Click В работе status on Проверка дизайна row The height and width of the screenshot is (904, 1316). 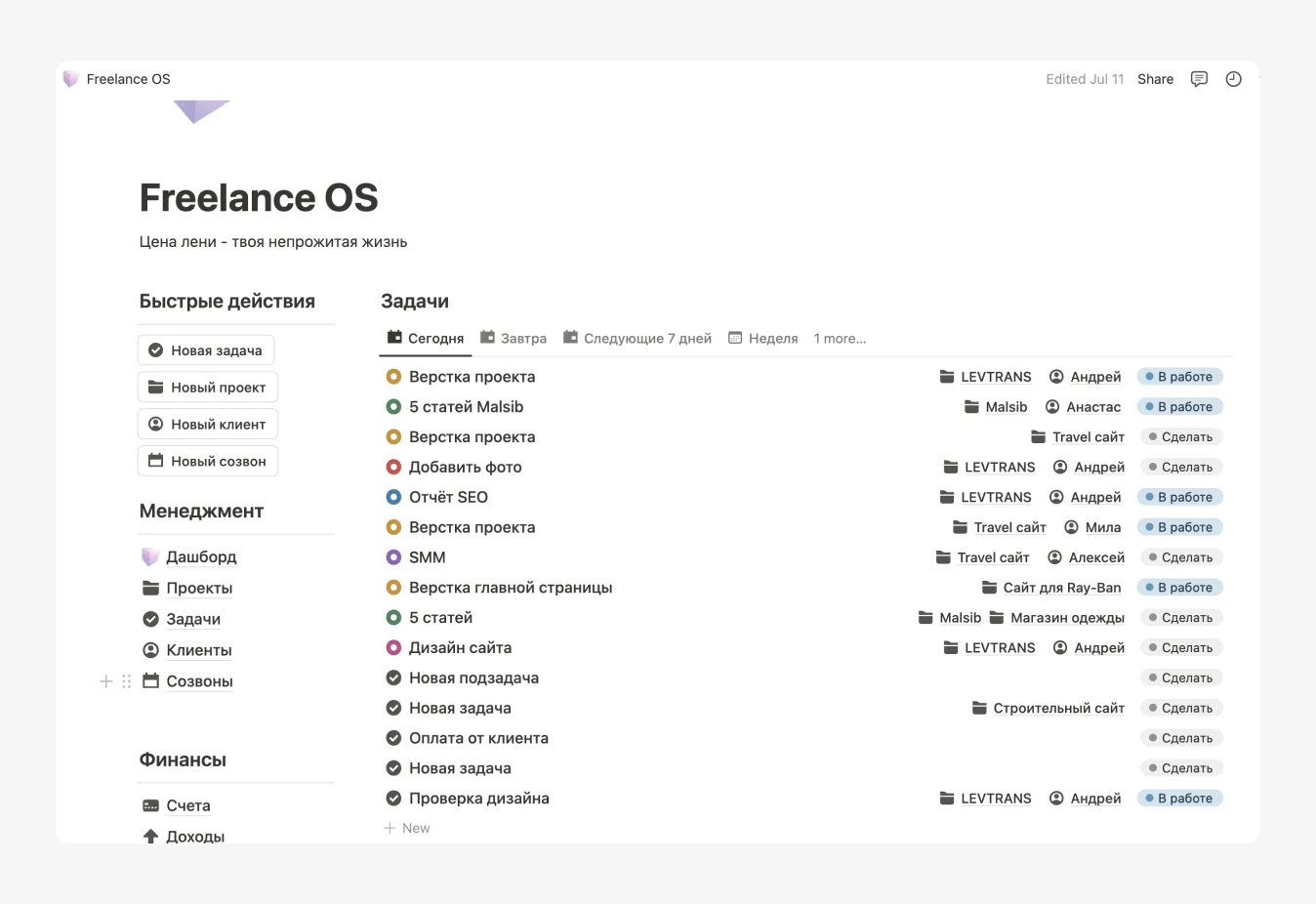pos(1180,799)
